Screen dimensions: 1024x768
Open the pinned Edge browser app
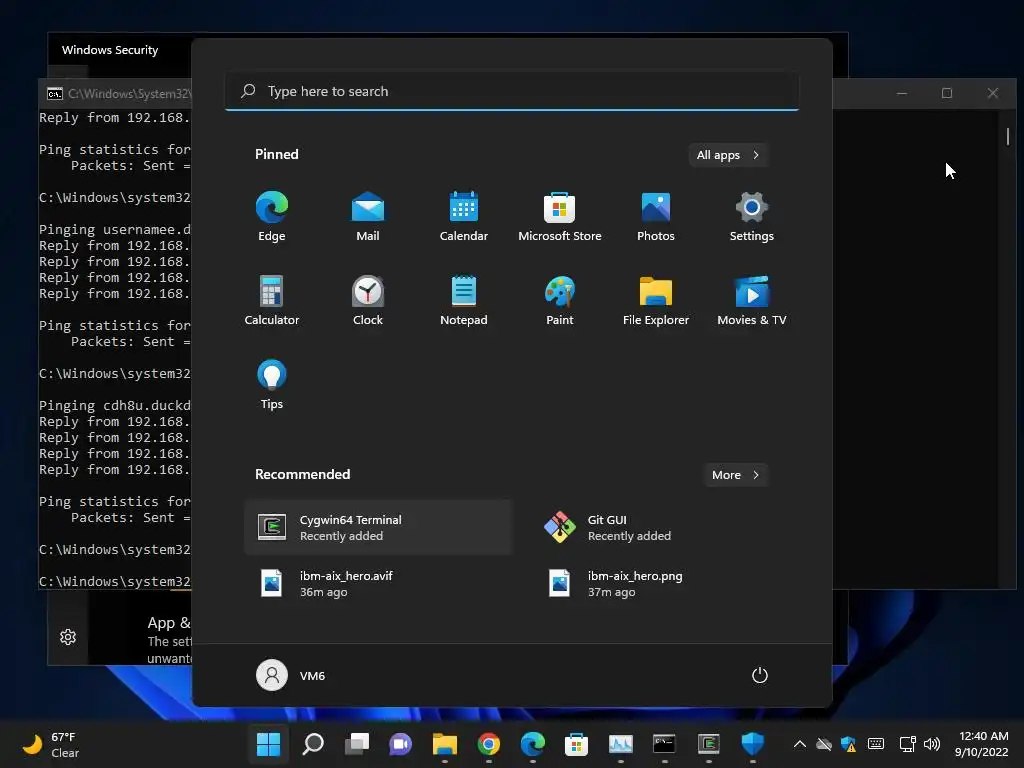[x=272, y=216]
